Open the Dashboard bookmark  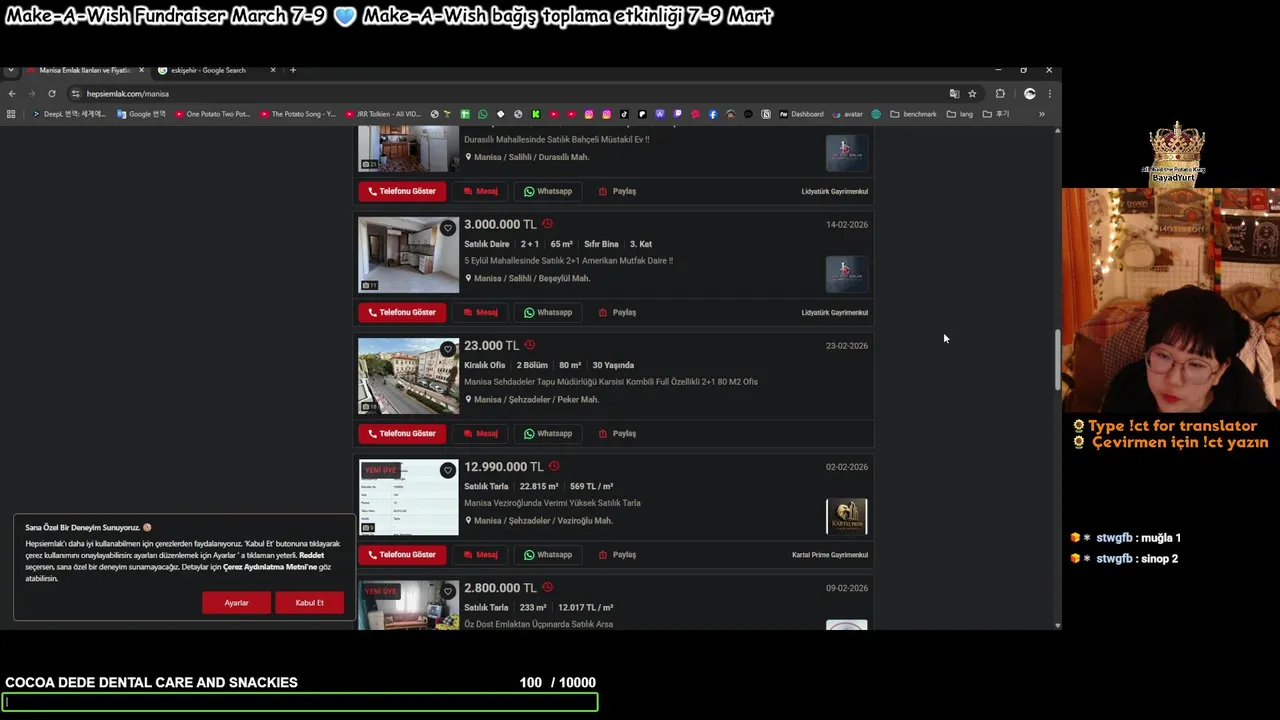[x=801, y=114]
